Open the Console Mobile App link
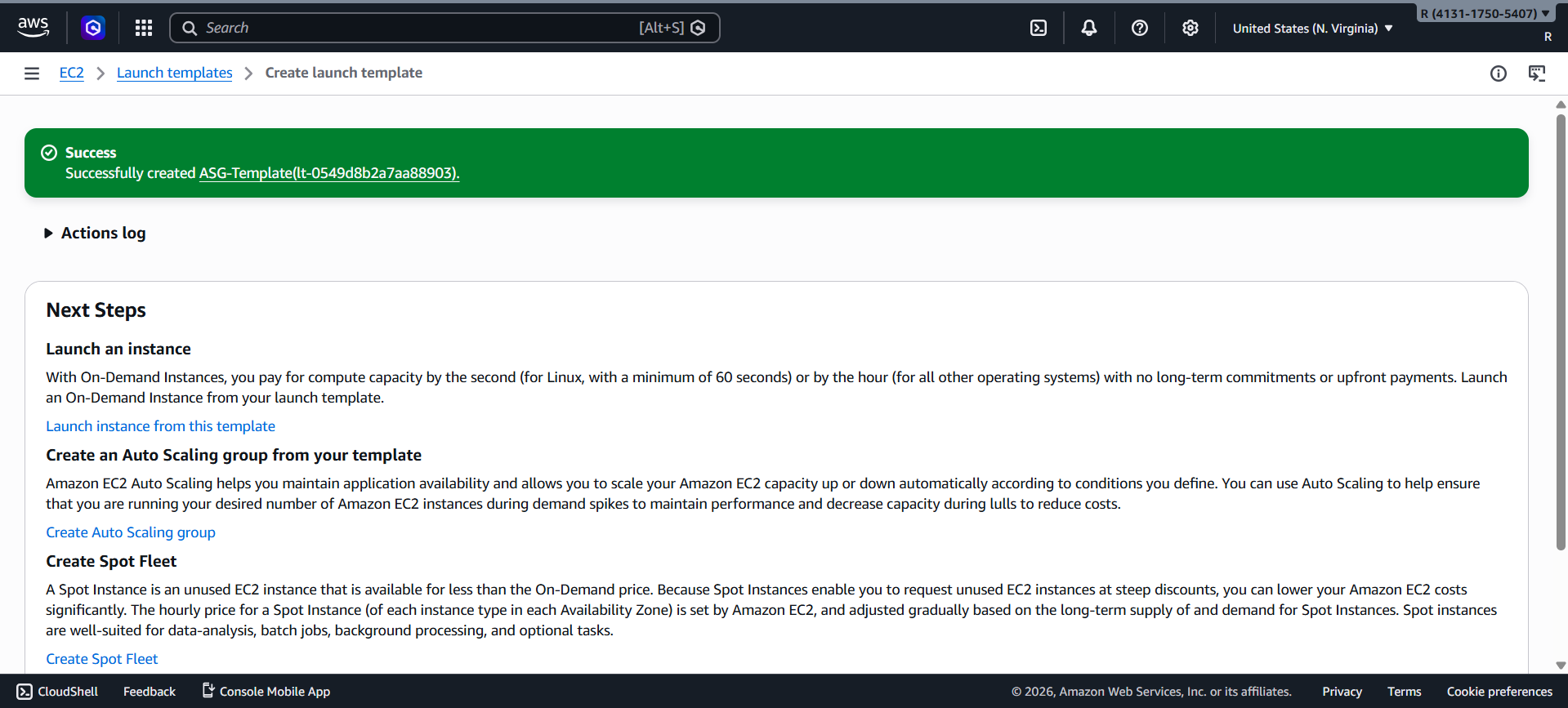 pyautogui.click(x=266, y=692)
